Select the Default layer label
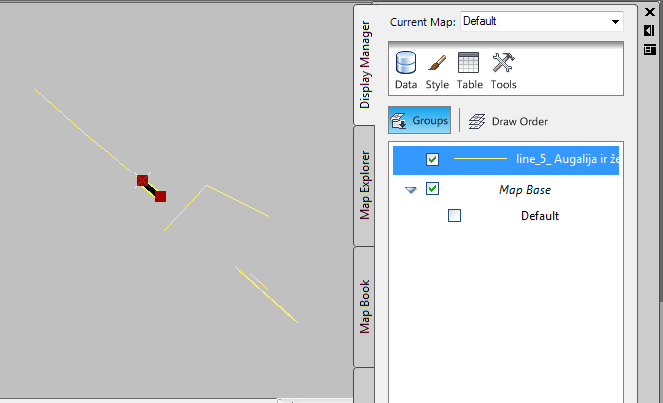This screenshot has width=663, height=403. click(x=540, y=216)
